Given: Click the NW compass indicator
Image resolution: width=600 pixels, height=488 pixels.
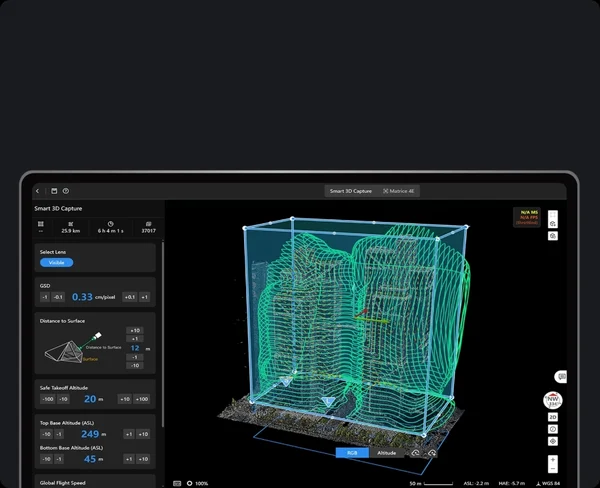Looking at the screenshot, I should click(x=552, y=400).
